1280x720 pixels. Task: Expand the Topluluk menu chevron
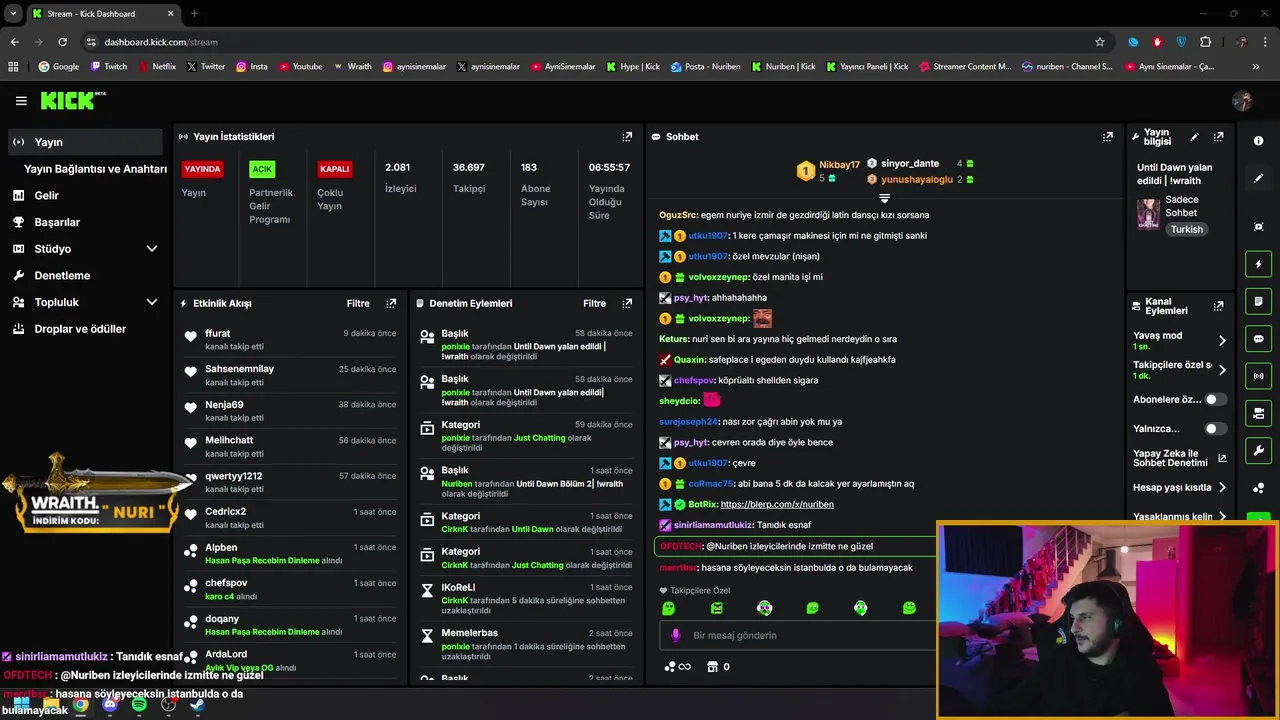tap(152, 302)
